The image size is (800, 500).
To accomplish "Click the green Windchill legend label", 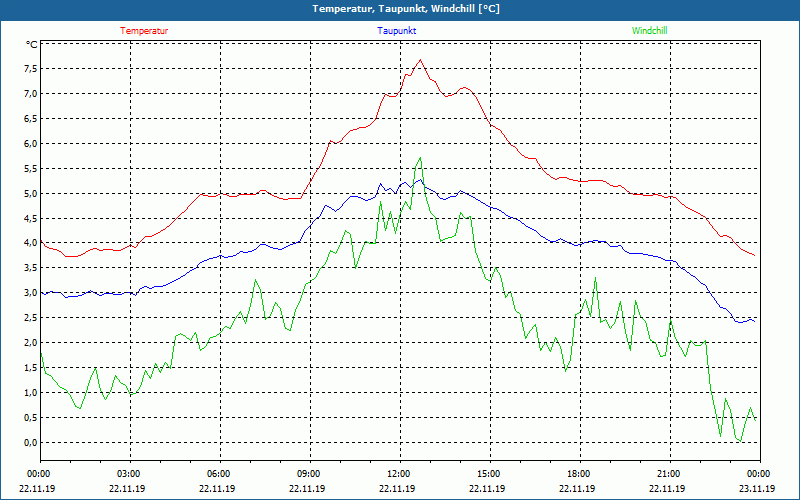I will pos(649,31).
